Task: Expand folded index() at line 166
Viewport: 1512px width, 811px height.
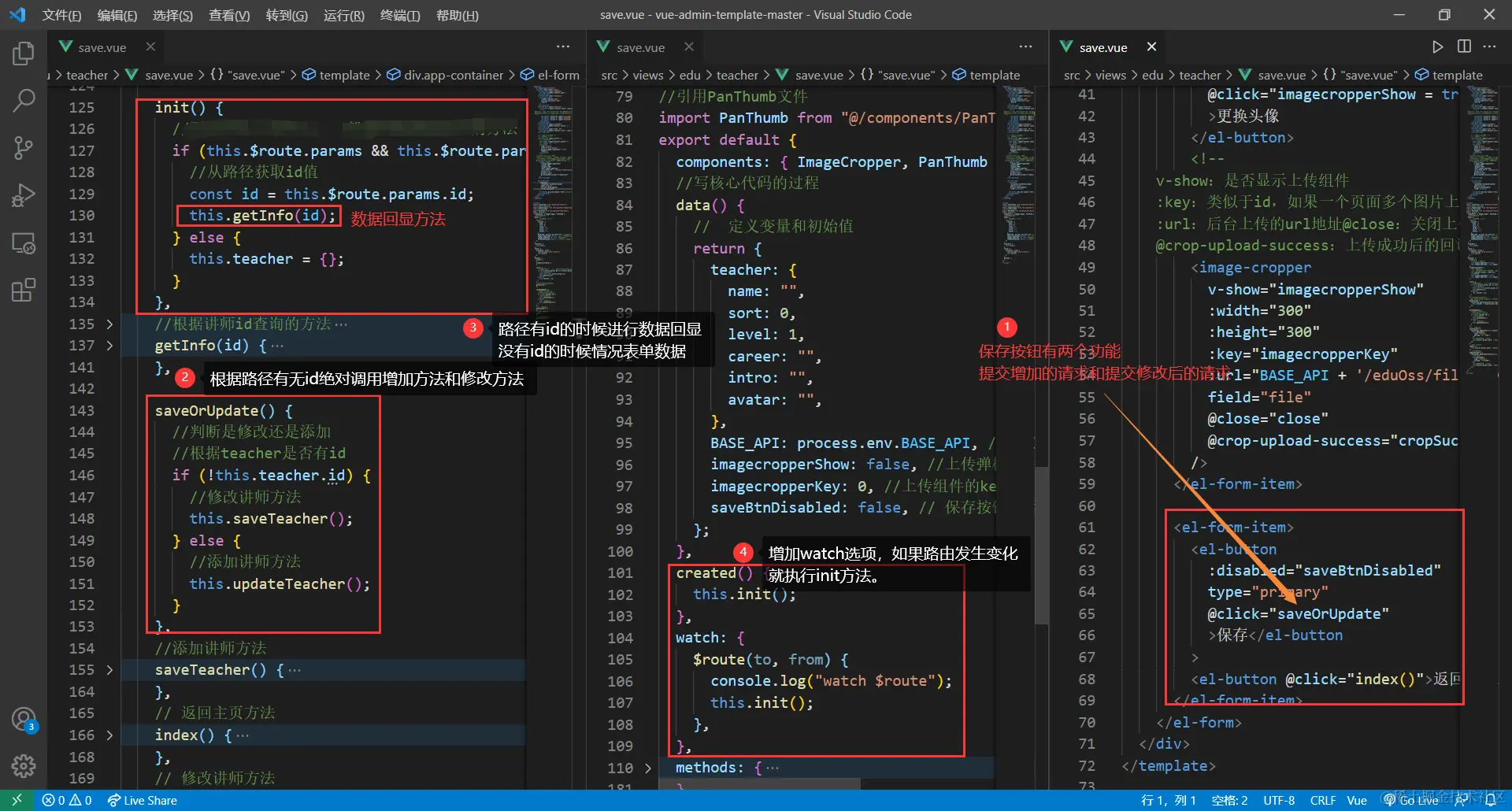Action: pos(109,735)
